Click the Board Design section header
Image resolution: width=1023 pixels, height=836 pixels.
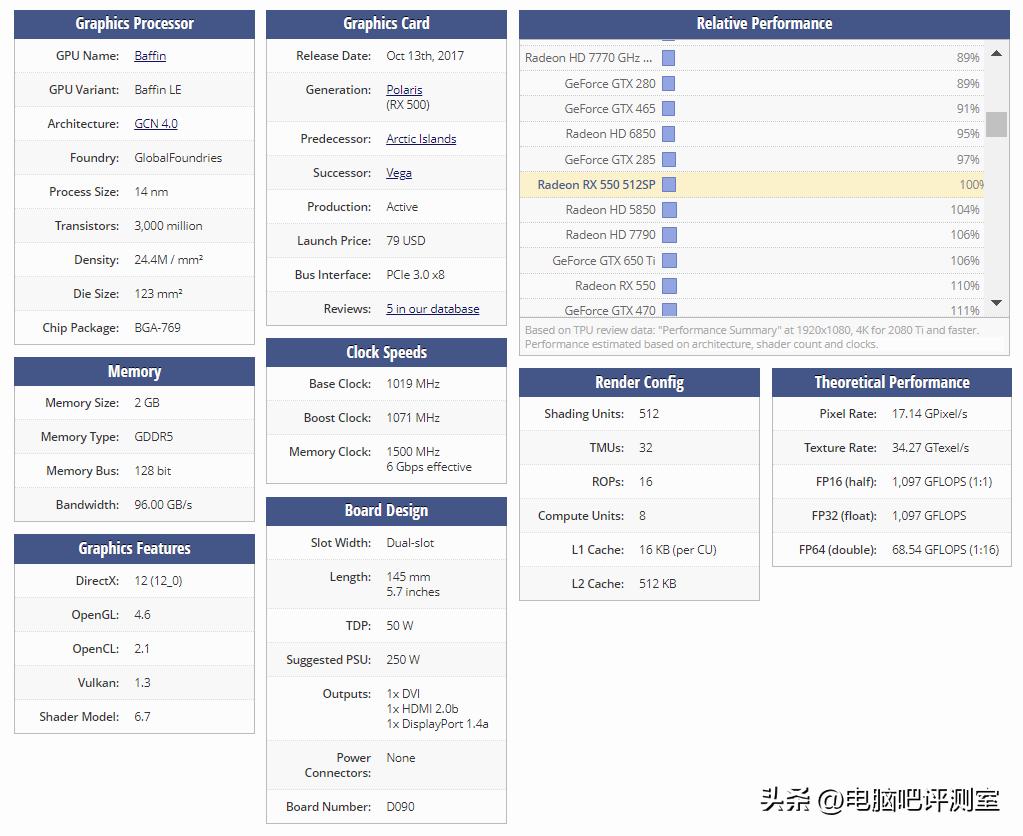point(386,511)
